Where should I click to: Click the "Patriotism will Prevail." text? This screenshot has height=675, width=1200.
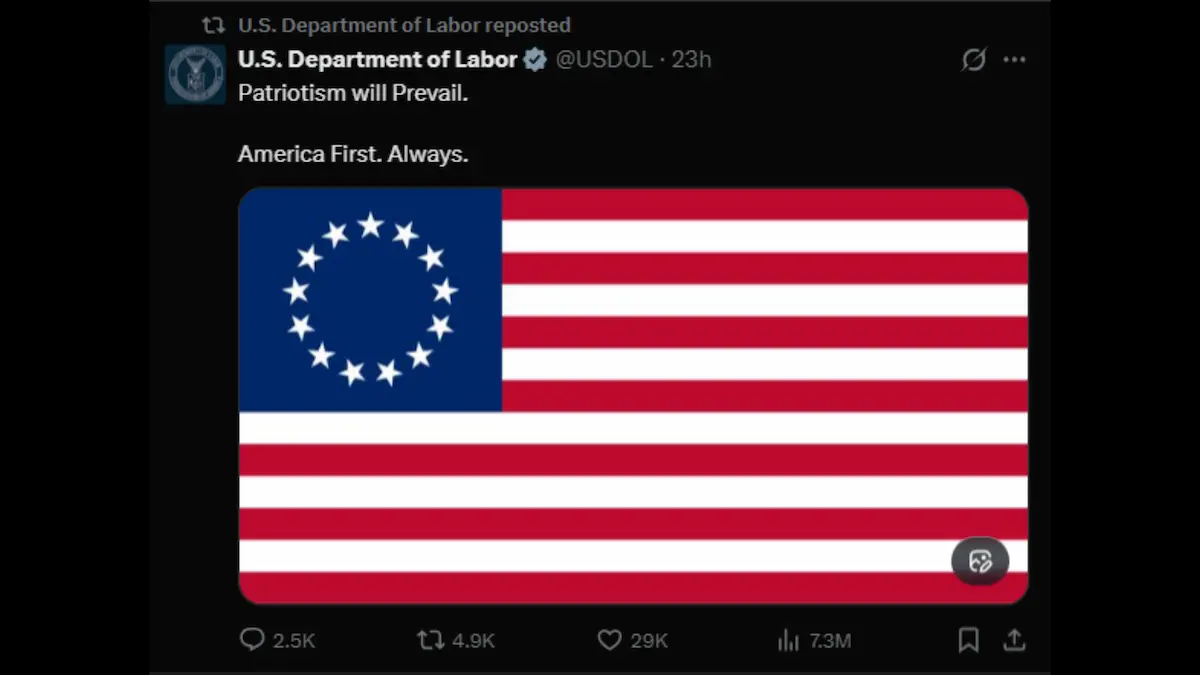click(x=353, y=93)
